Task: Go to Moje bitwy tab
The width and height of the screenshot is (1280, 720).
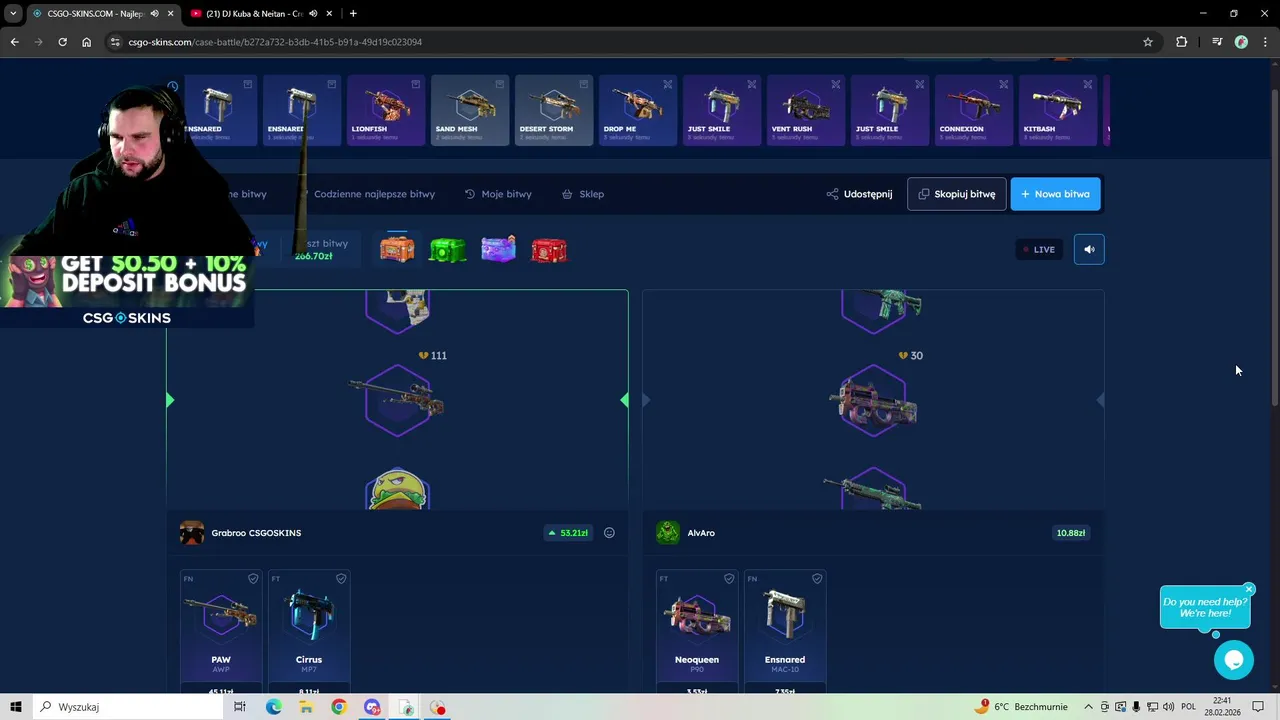Action: [x=498, y=194]
